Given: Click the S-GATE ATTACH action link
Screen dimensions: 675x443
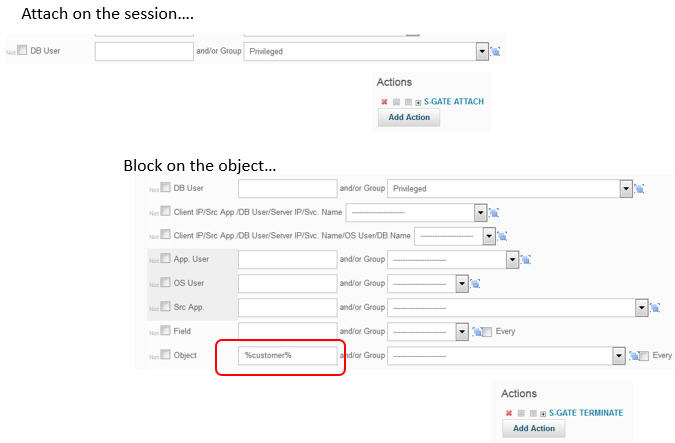Looking at the screenshot, I should coord(453,102).
